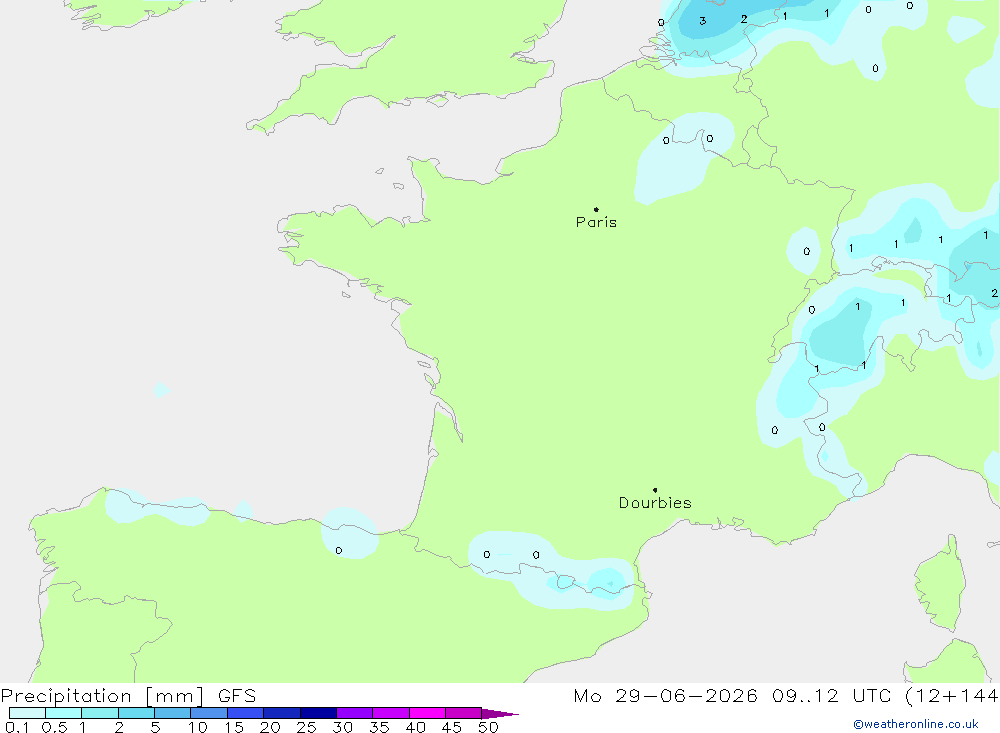Click the 09..12 UTC time range text
The height and width of the screenshot is (733, 1000).
click(831, 696)
